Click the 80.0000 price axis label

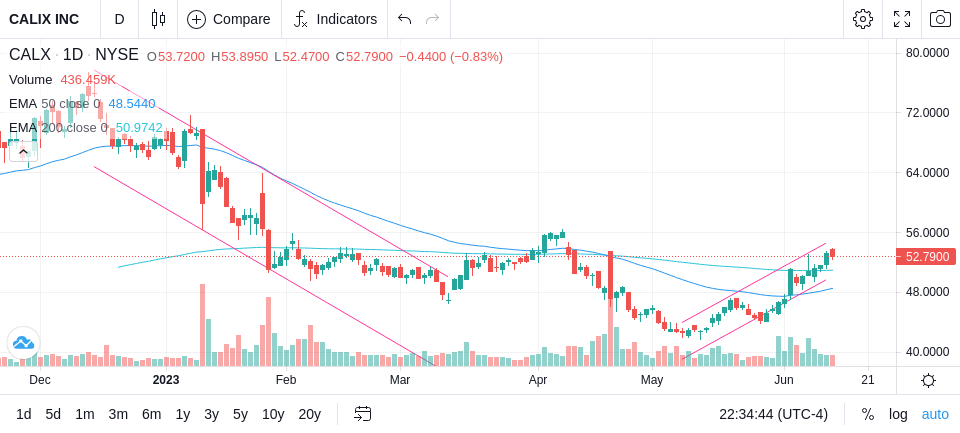click(928, 53)
